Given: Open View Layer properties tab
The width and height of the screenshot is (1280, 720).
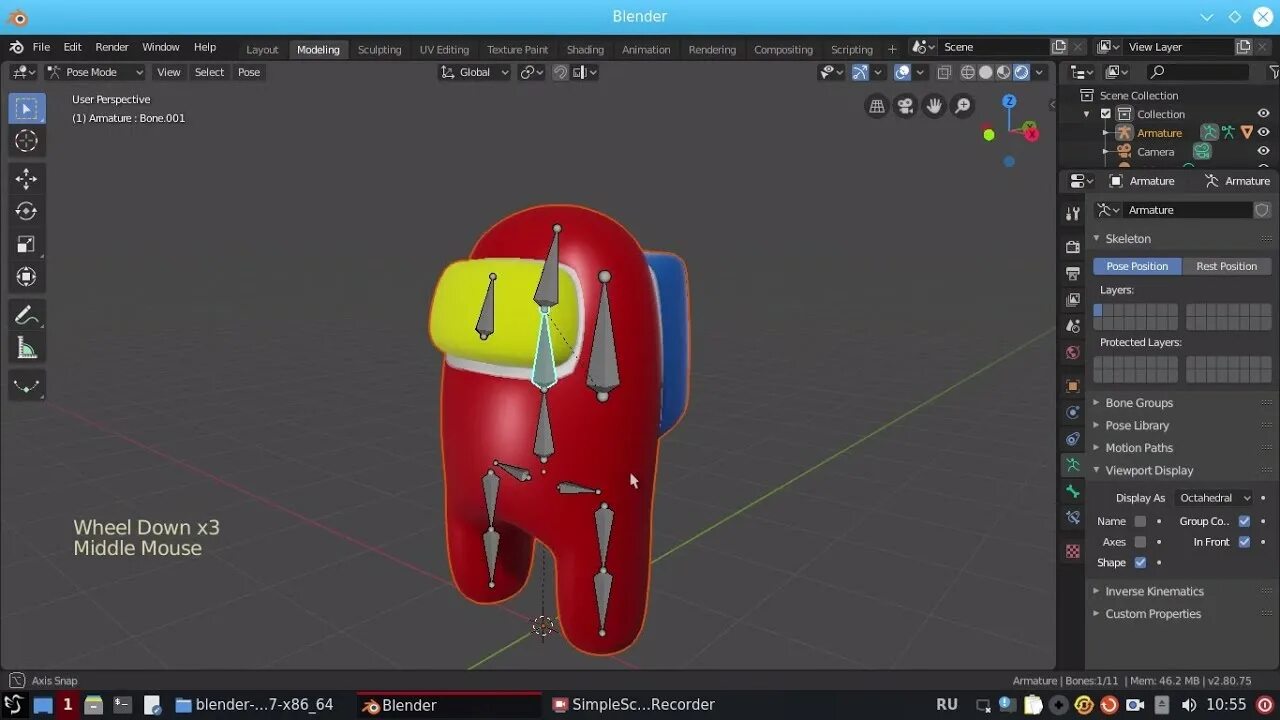Looking at the screenshot, I should tap(1073, 299).
